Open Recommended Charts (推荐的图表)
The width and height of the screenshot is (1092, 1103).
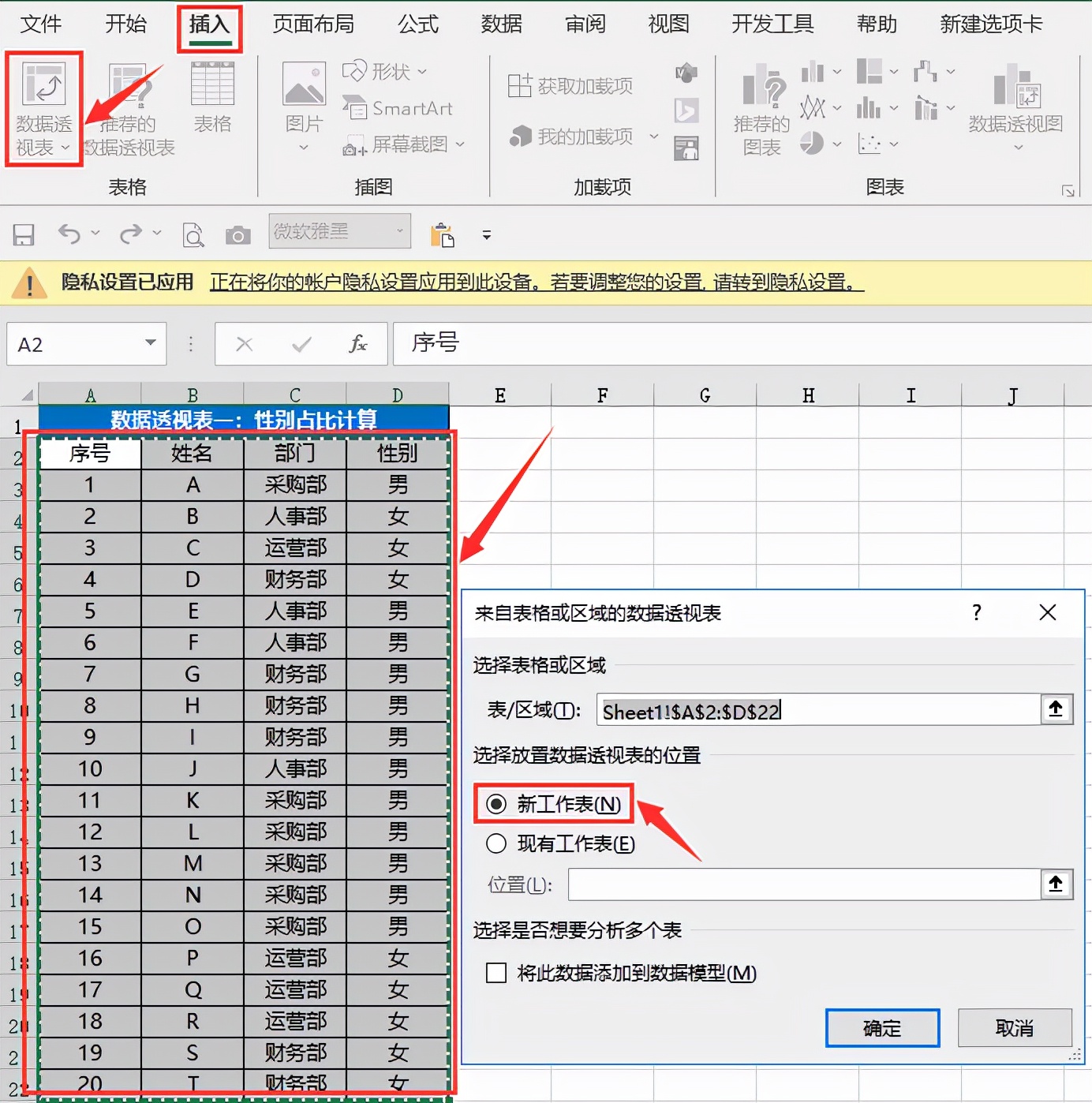pos(761,110)
